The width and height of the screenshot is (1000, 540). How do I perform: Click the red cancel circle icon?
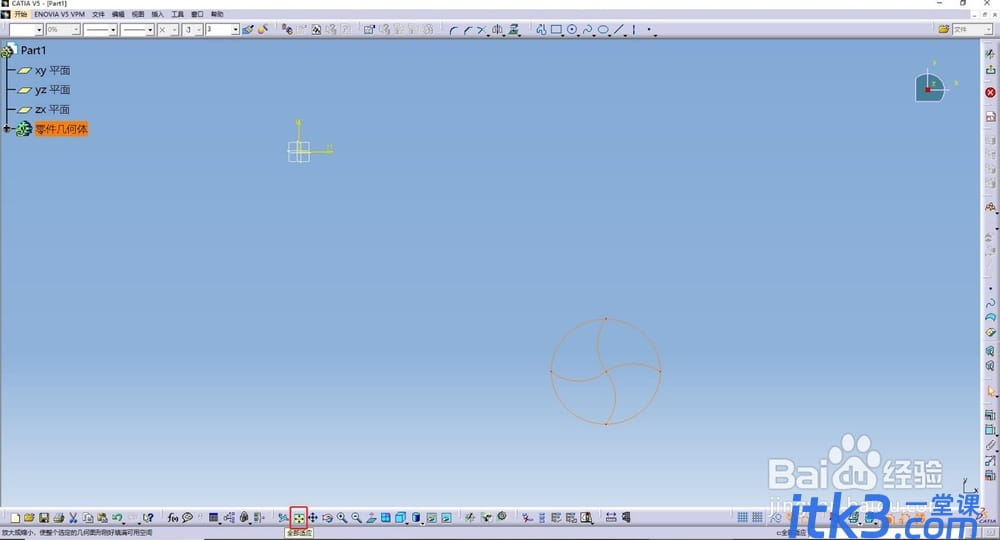pos(990,92)
